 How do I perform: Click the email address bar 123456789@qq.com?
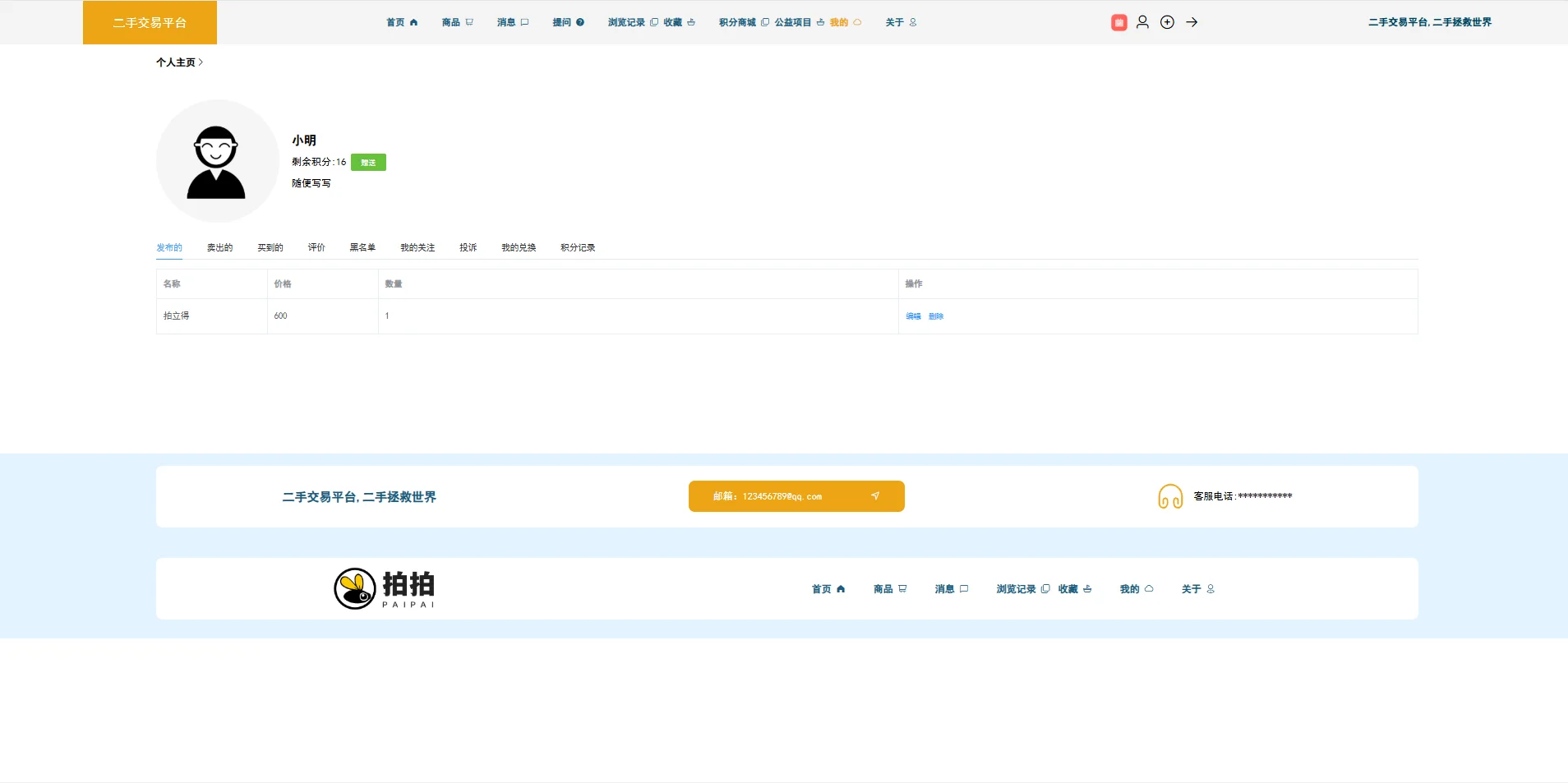click(x=782, y=496)
